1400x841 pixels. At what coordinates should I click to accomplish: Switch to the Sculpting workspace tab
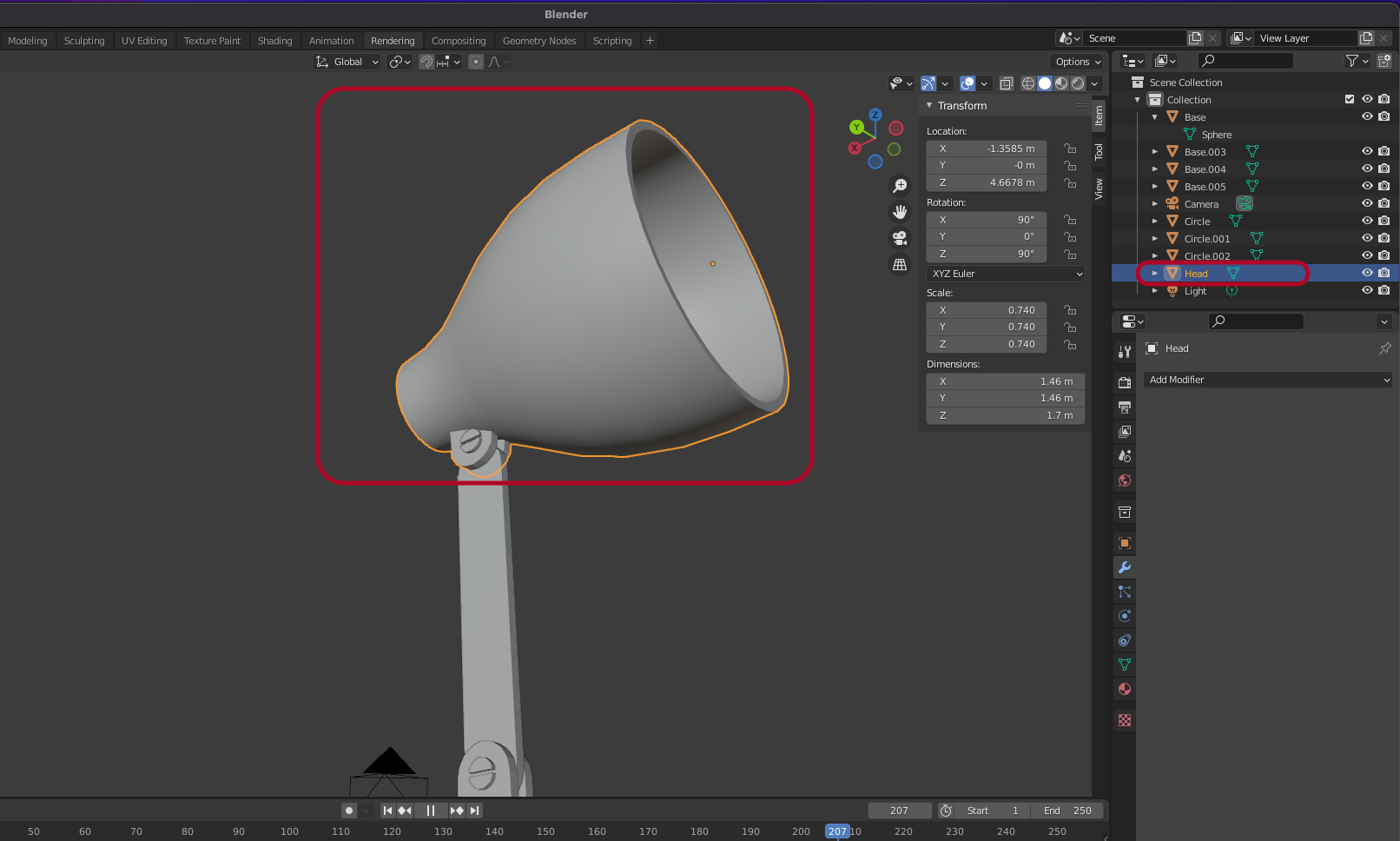pos(84,41)
